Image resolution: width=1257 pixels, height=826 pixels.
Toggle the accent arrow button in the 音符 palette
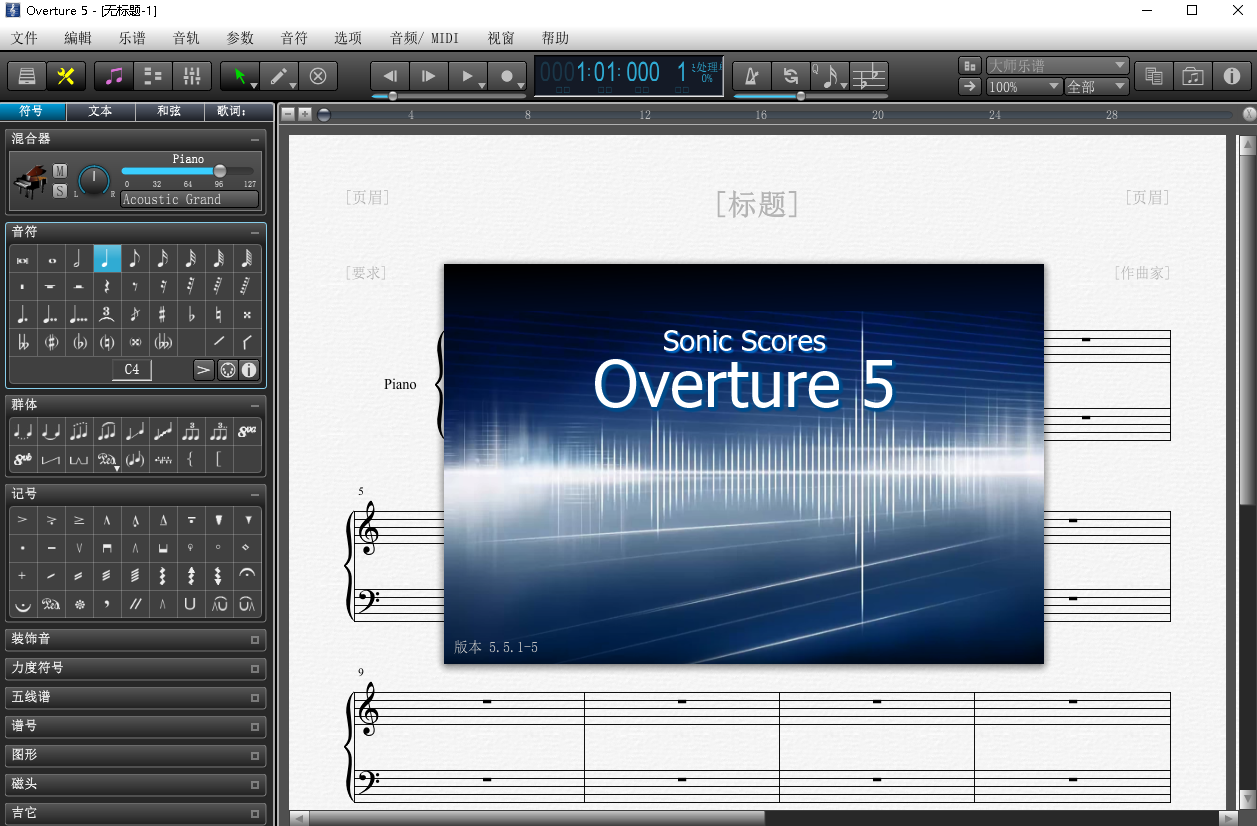[203, 370]
